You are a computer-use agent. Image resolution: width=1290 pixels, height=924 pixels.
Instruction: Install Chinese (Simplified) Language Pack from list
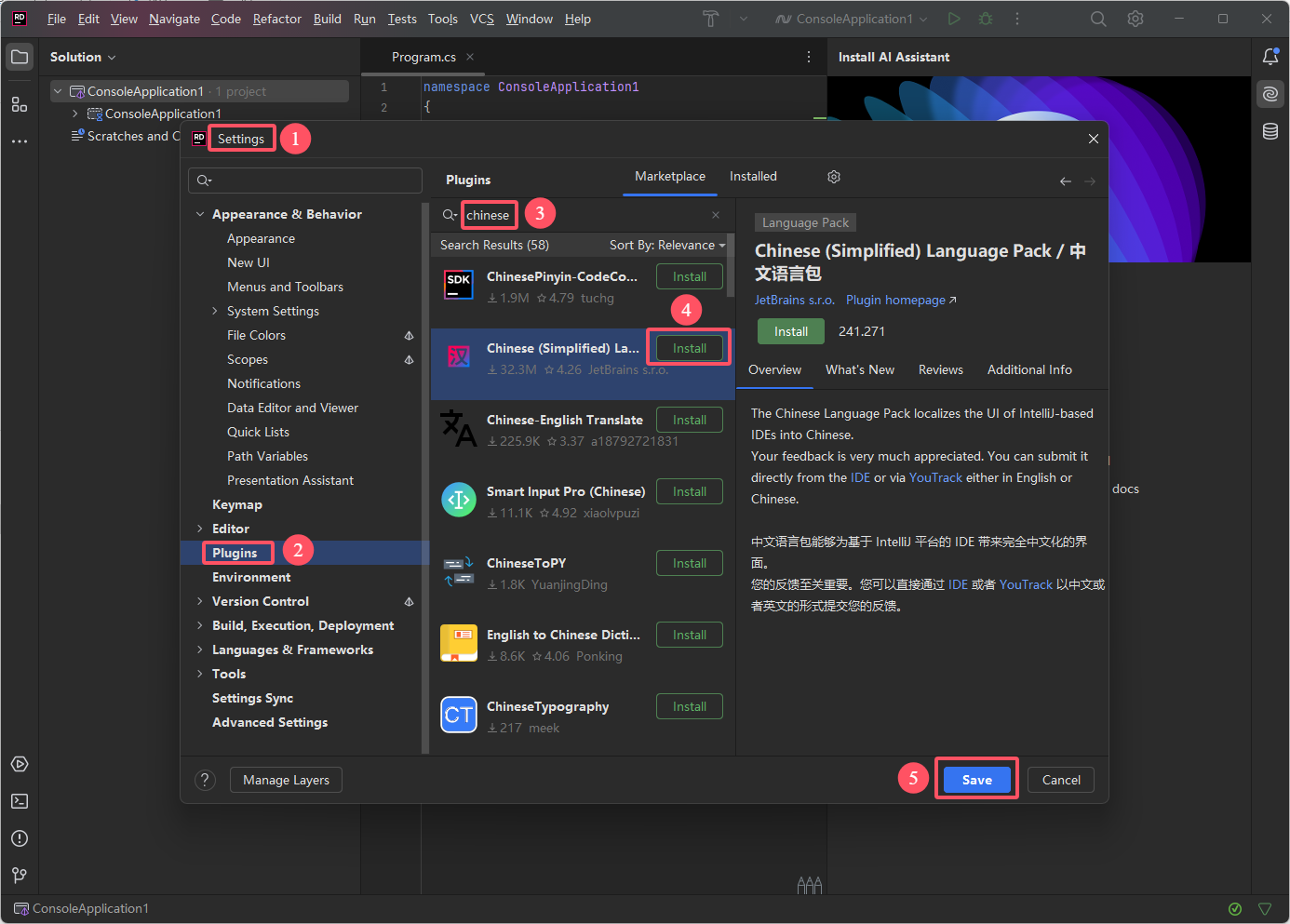(x=690, y=348)
